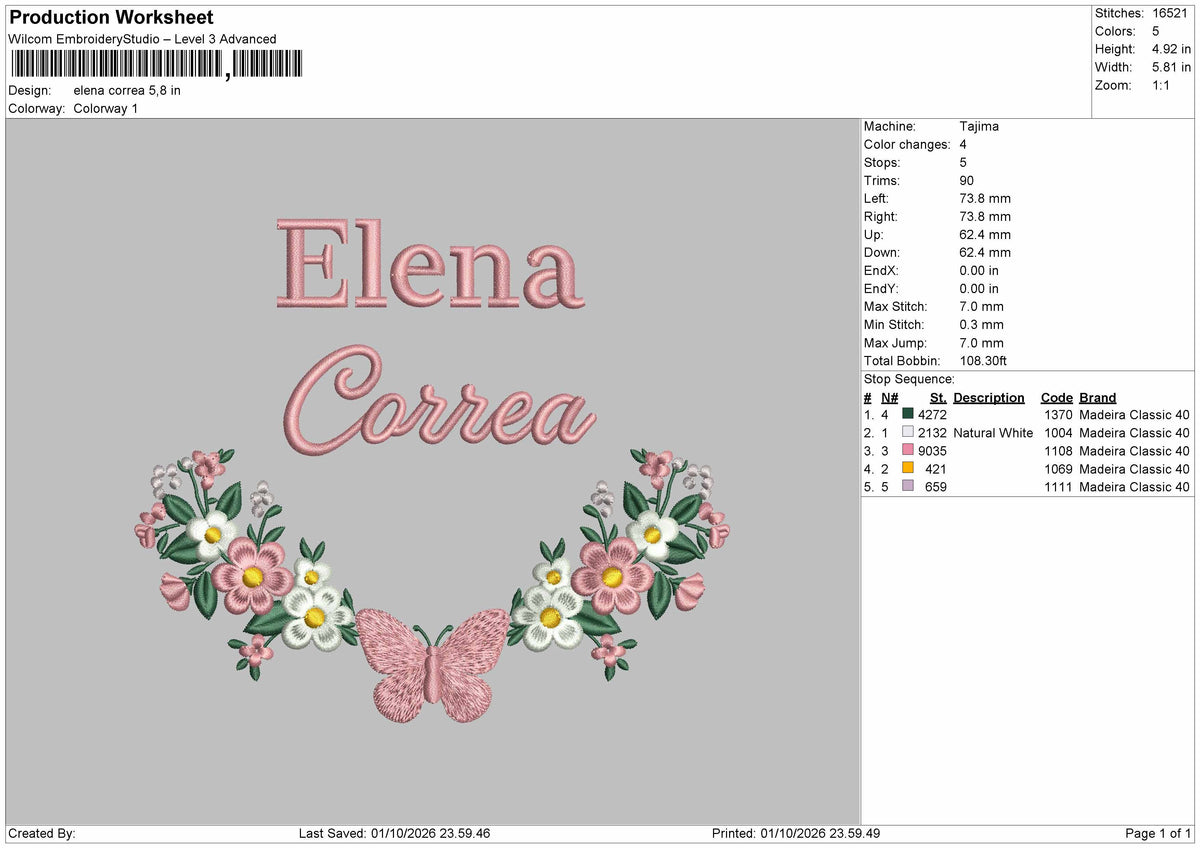Click the Trims value 90
The image size is (1200, 848).
point(967,180)
